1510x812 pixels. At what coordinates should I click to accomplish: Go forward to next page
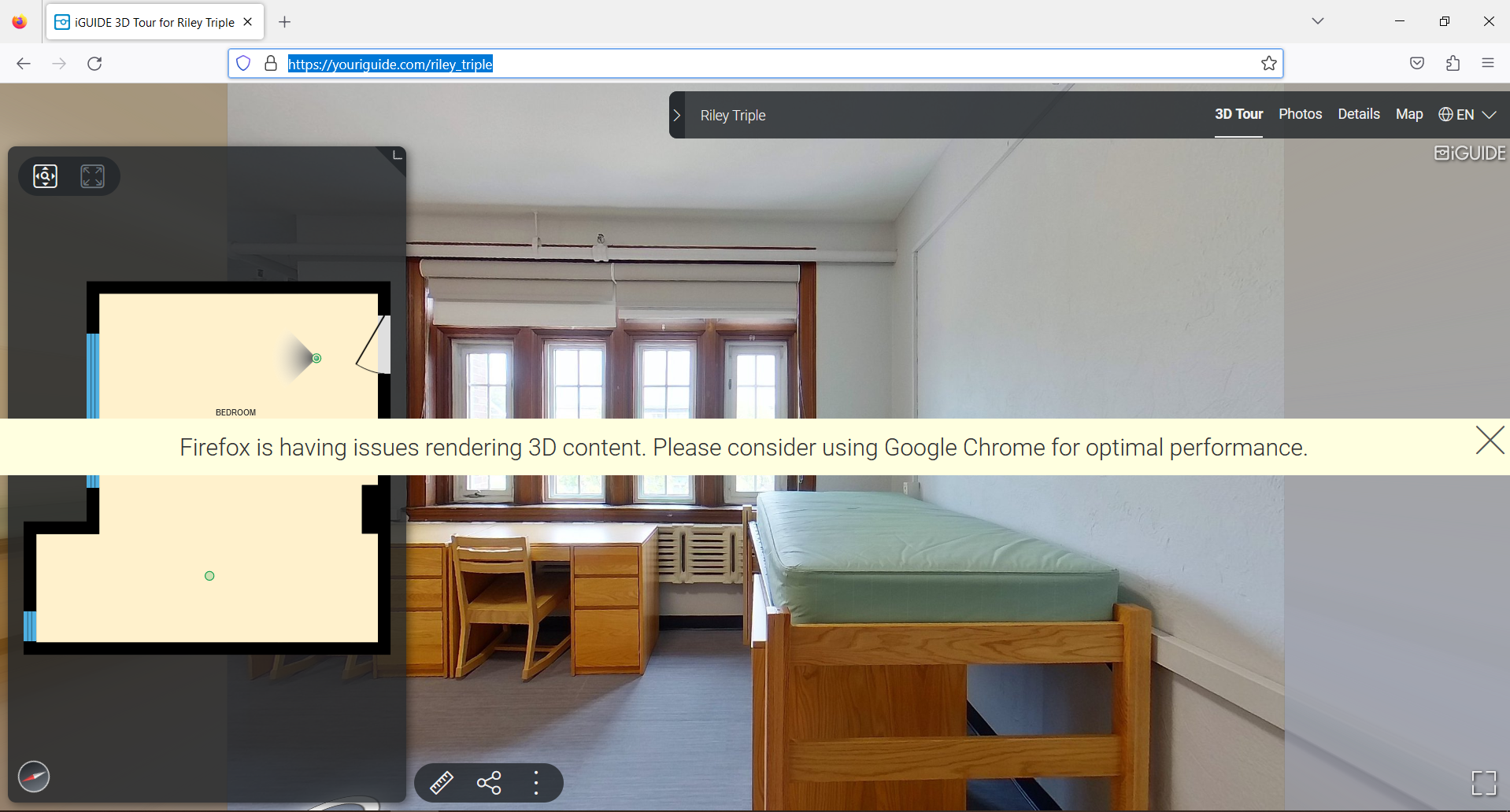tap(59, 64)
